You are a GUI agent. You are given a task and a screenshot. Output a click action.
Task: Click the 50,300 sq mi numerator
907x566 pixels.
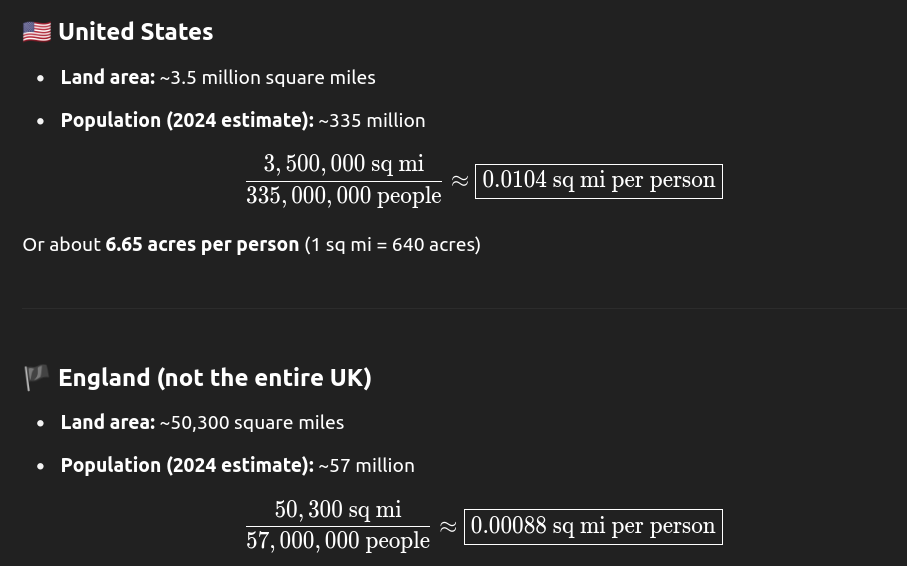coord(338,510)
